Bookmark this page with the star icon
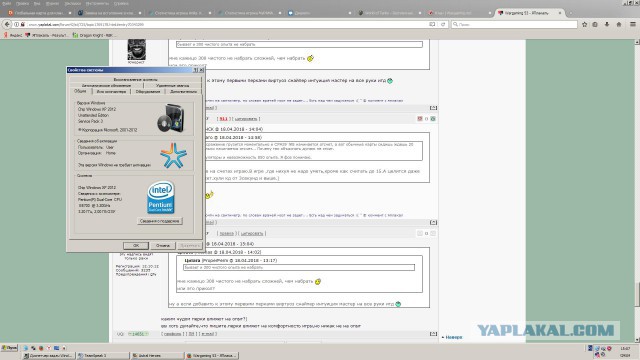 click(x=584, y=24)
